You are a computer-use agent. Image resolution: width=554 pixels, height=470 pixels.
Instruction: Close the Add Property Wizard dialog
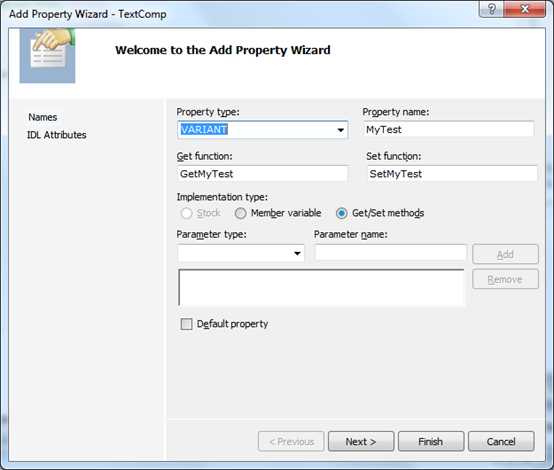525,9
